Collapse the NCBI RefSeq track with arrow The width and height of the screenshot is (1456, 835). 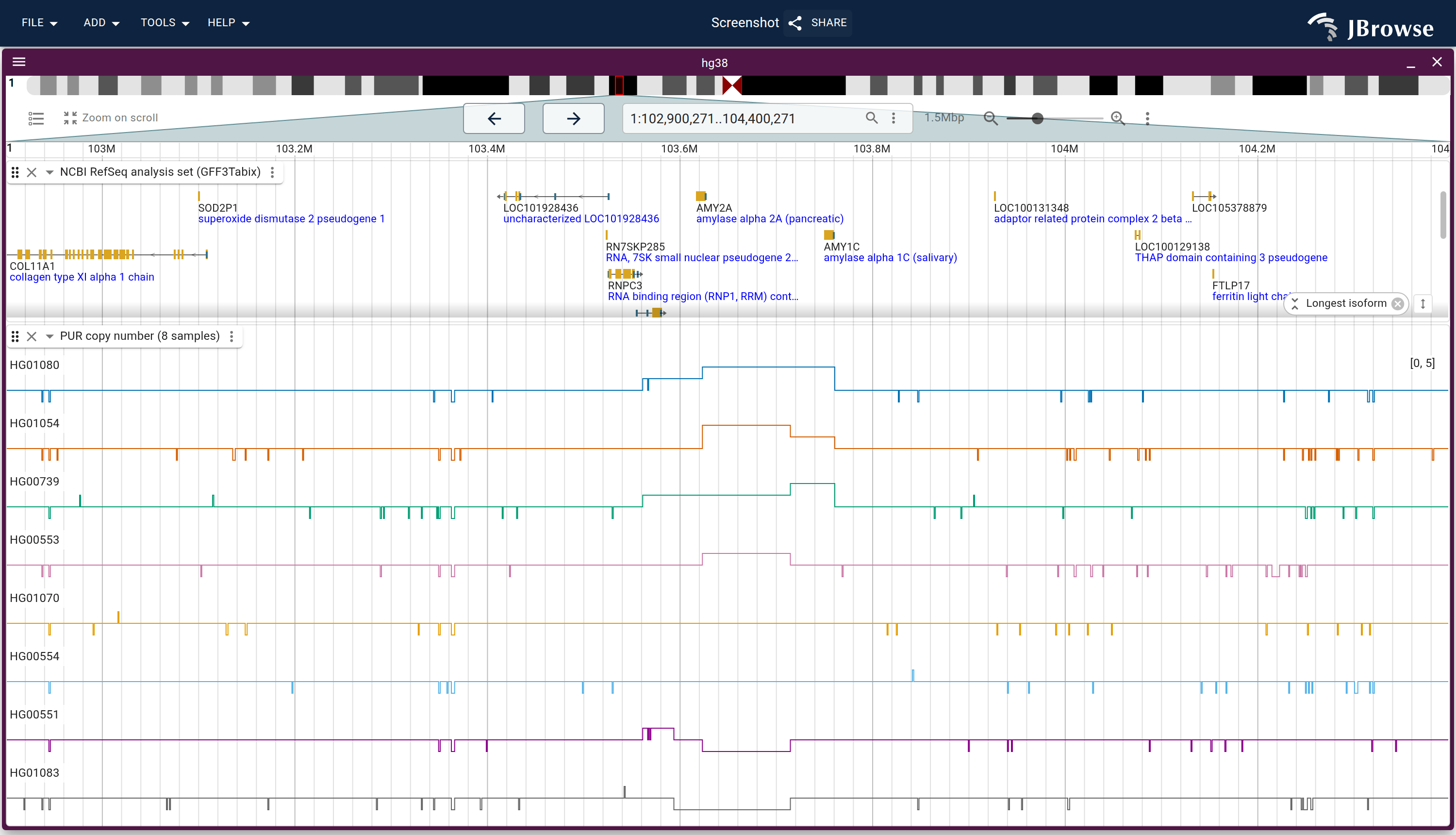point(50,172)
